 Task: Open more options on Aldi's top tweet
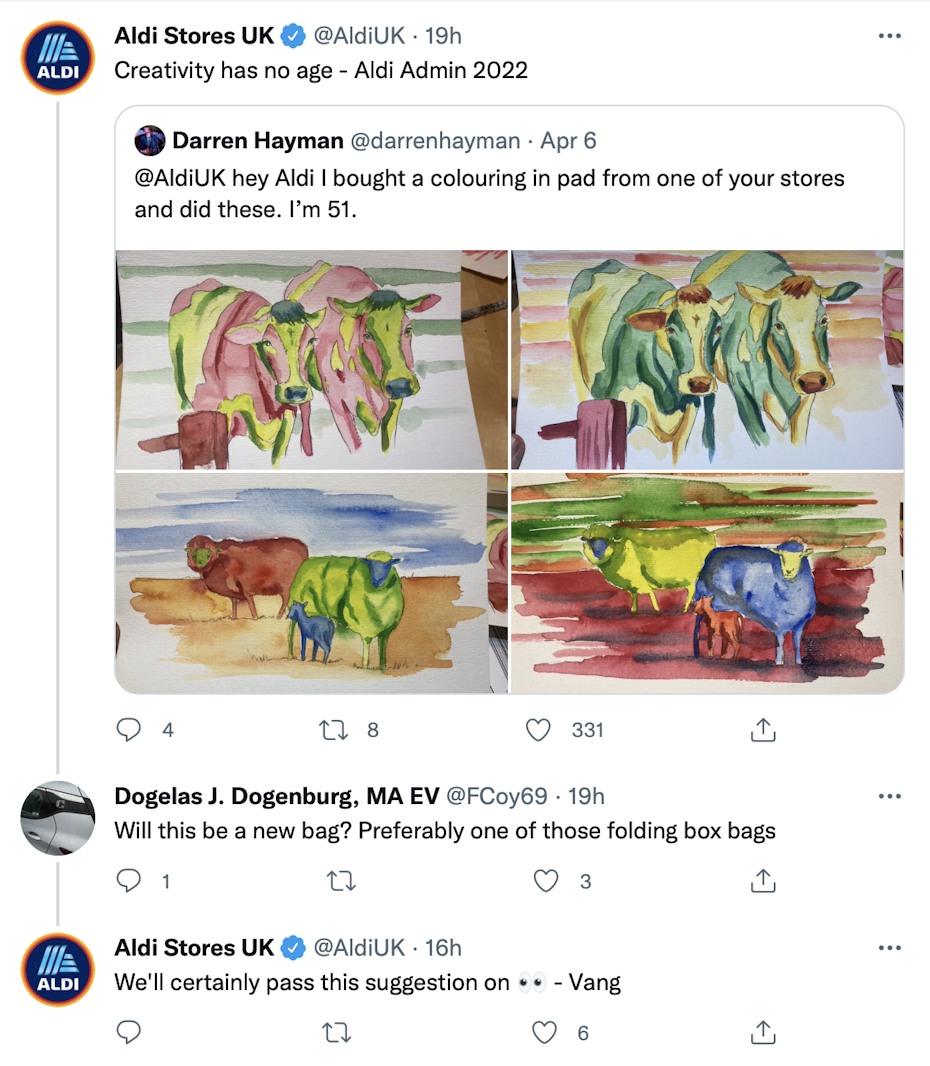tap(889, 36)
